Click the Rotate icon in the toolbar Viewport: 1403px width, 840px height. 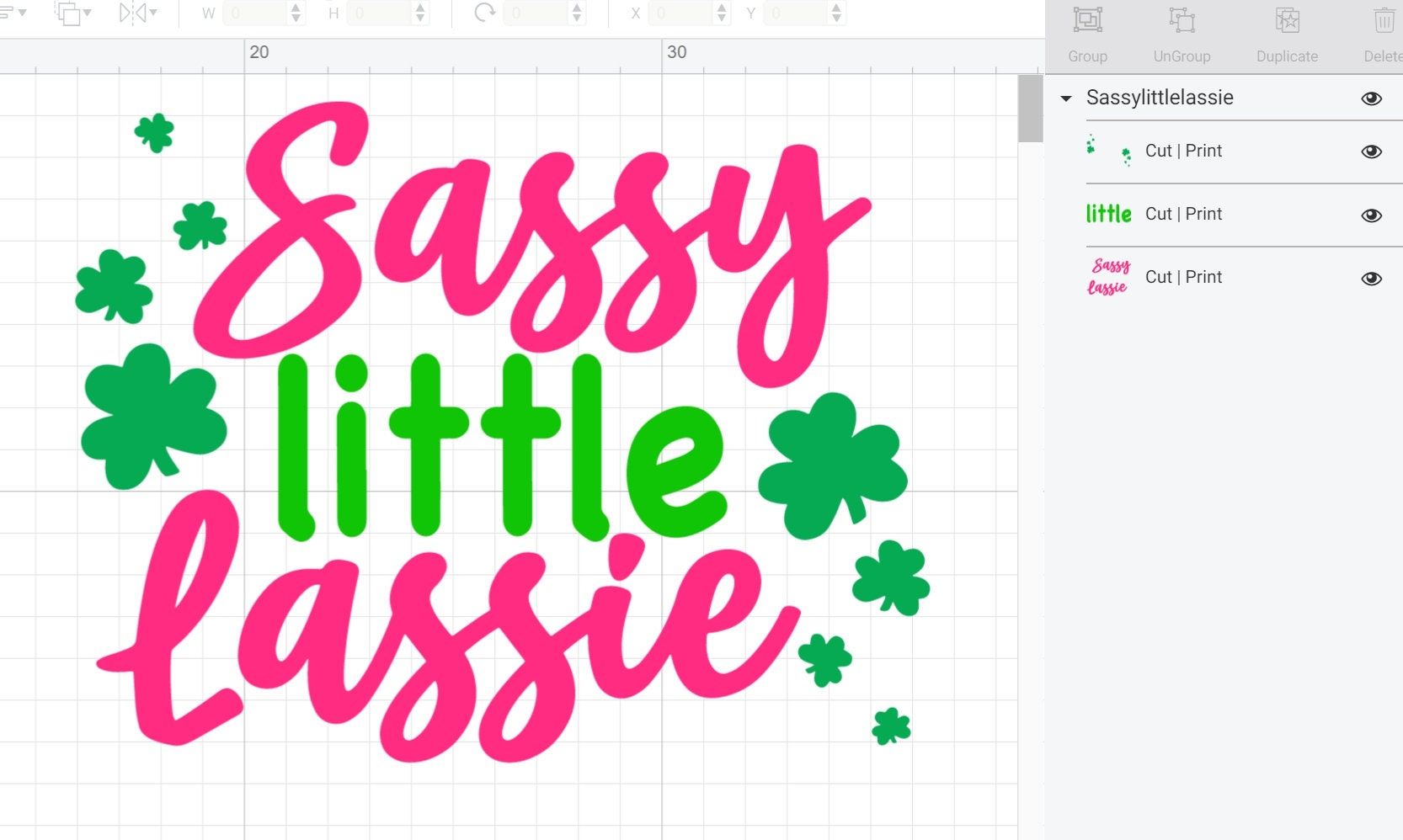click(x=483, y=13)
